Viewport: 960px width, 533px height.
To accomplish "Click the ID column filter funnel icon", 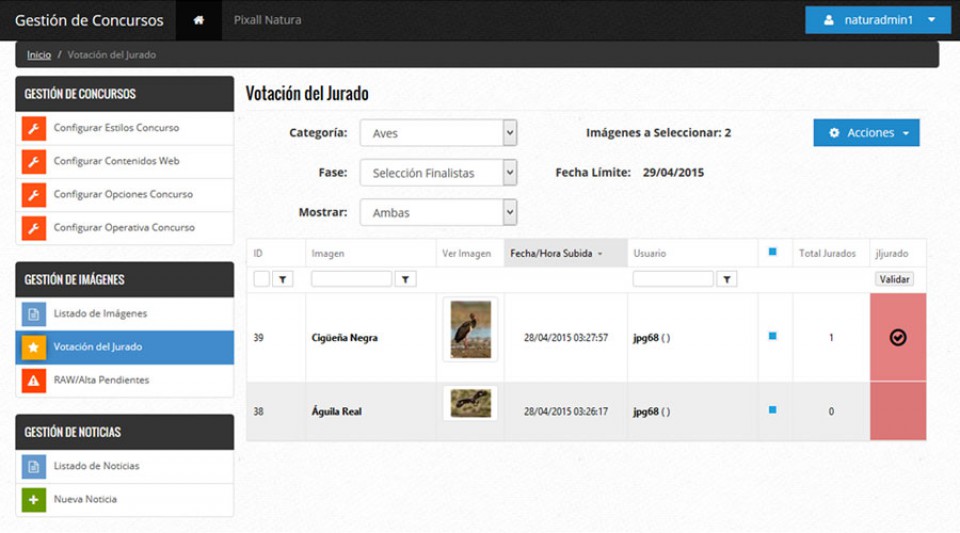I will 282,280.
